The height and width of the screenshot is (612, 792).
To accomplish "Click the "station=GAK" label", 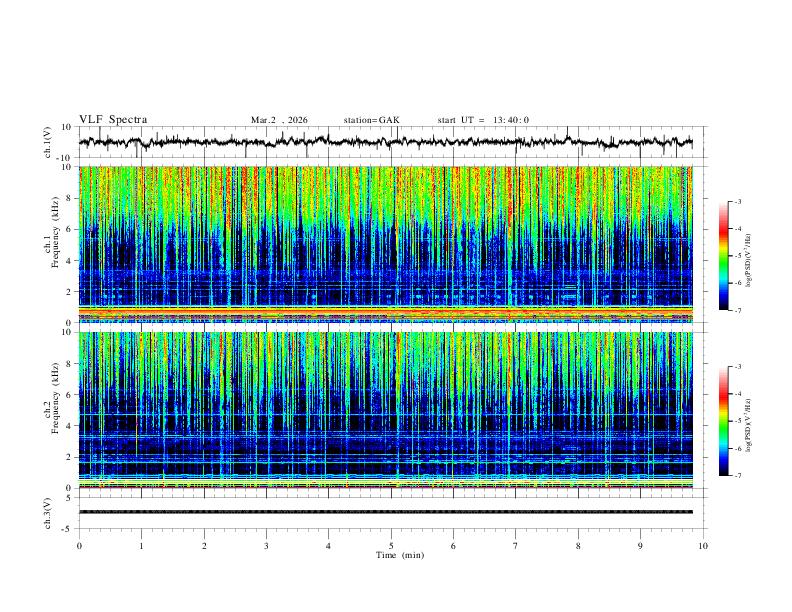I will [371, 120].
